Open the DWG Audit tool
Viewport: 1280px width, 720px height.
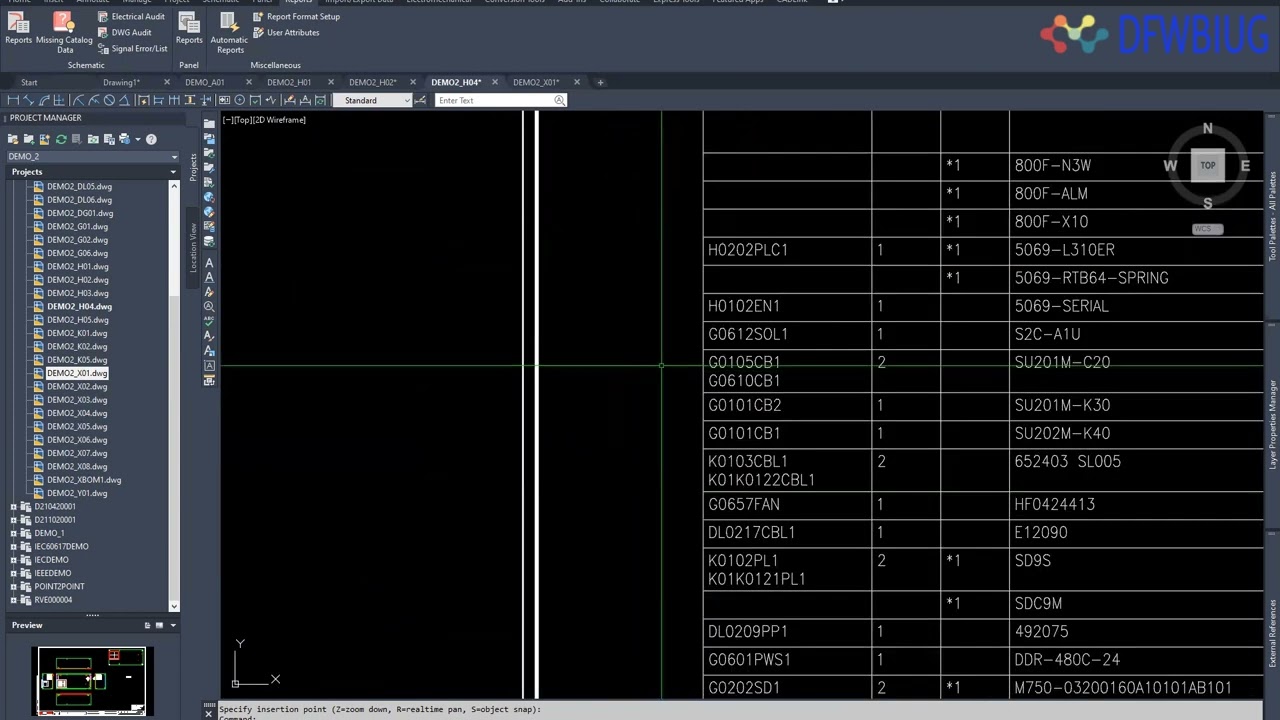(x=124, y=32)
